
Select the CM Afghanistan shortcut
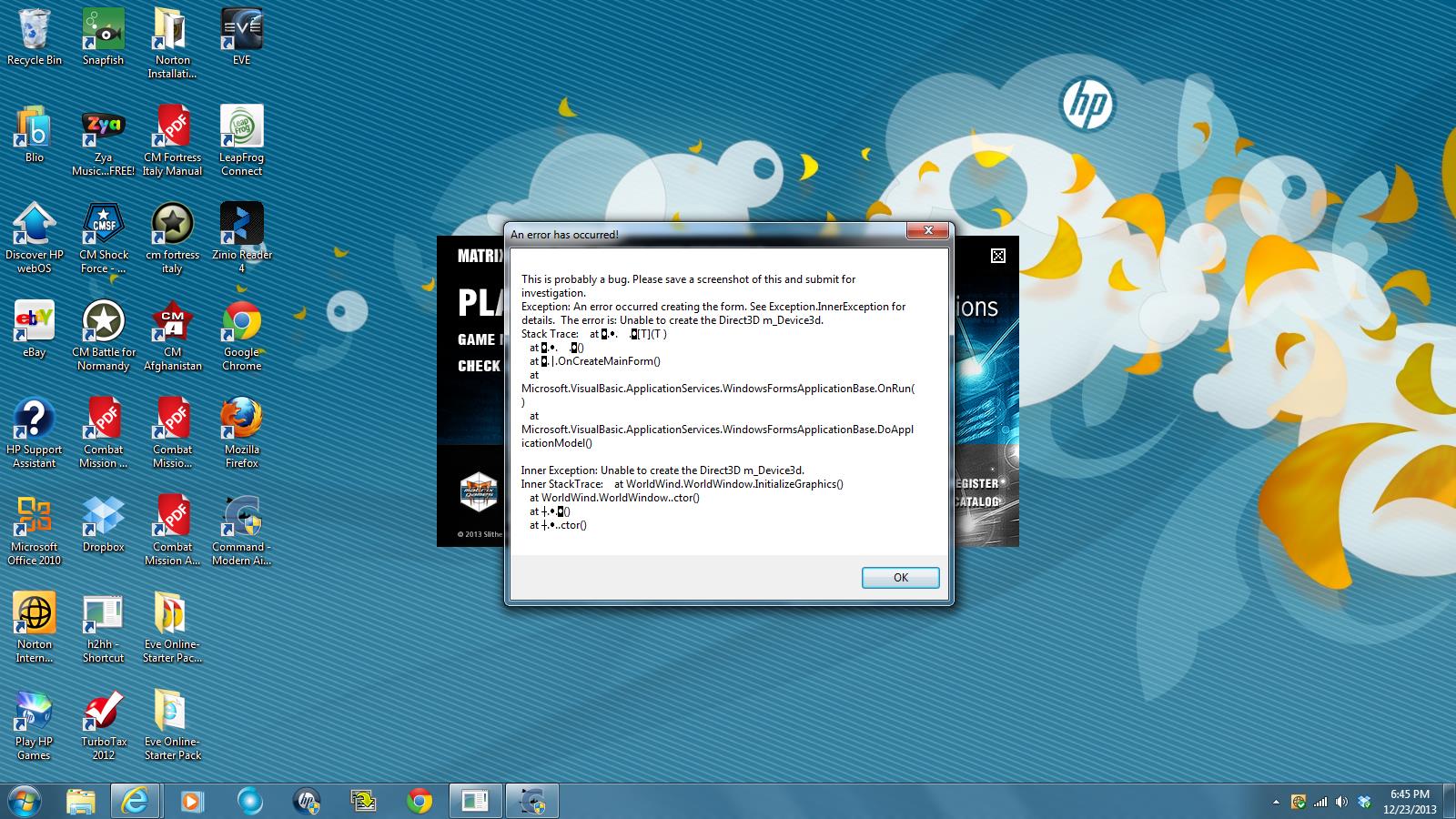172,336
